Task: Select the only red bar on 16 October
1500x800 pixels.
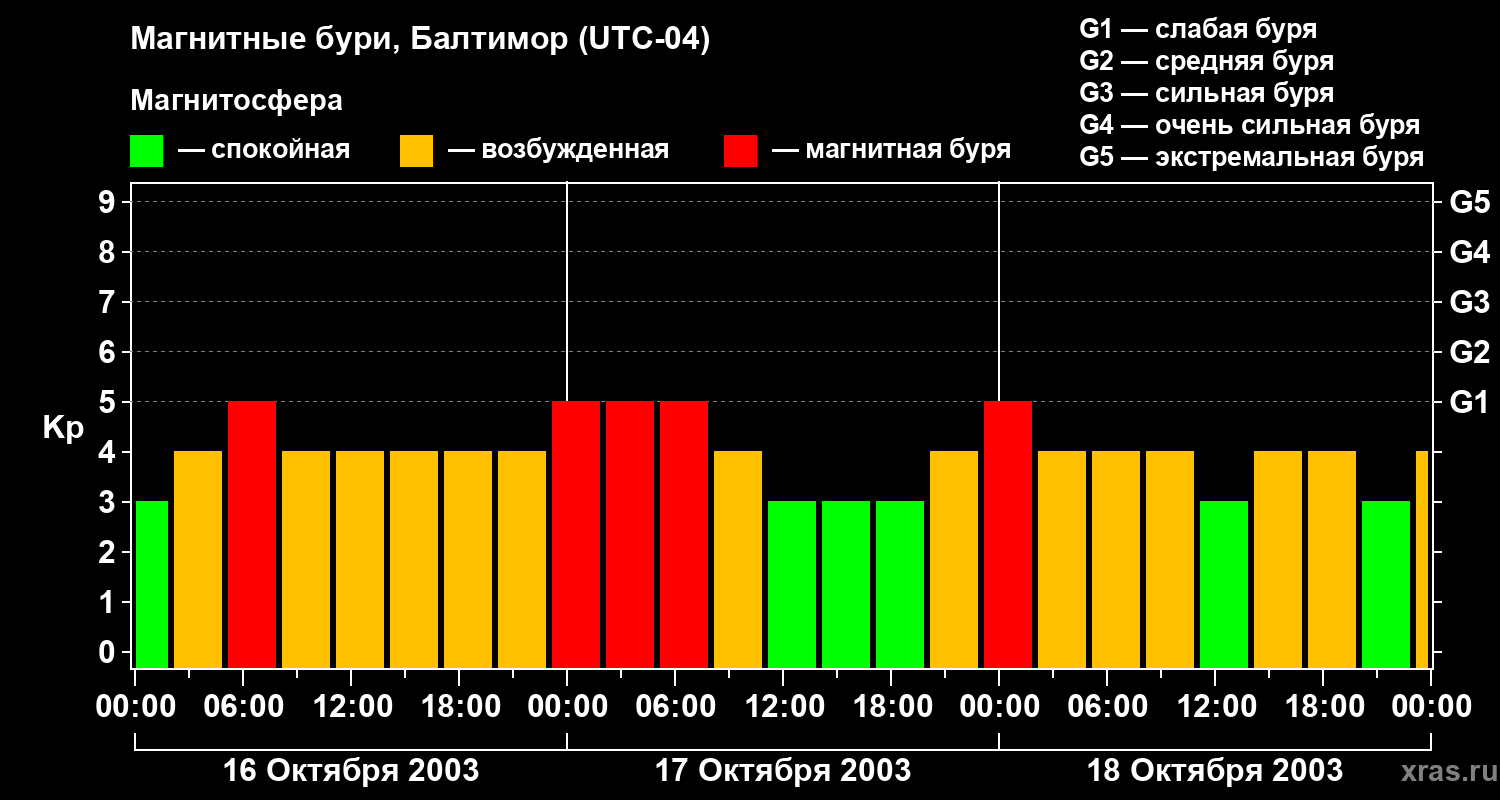Action: coord(252,535)
